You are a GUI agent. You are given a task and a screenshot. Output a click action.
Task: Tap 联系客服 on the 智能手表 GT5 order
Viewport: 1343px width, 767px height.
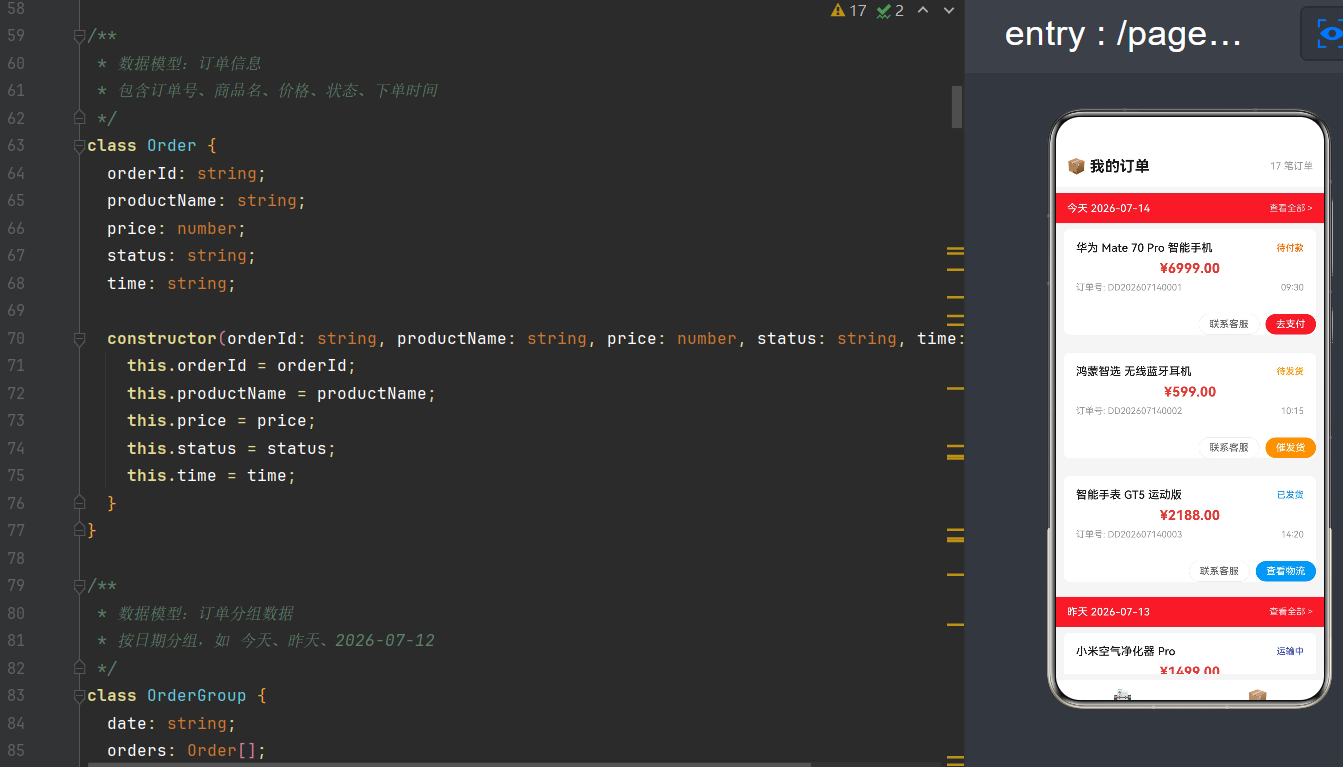pyautogui.click(x=1219, y=571)
